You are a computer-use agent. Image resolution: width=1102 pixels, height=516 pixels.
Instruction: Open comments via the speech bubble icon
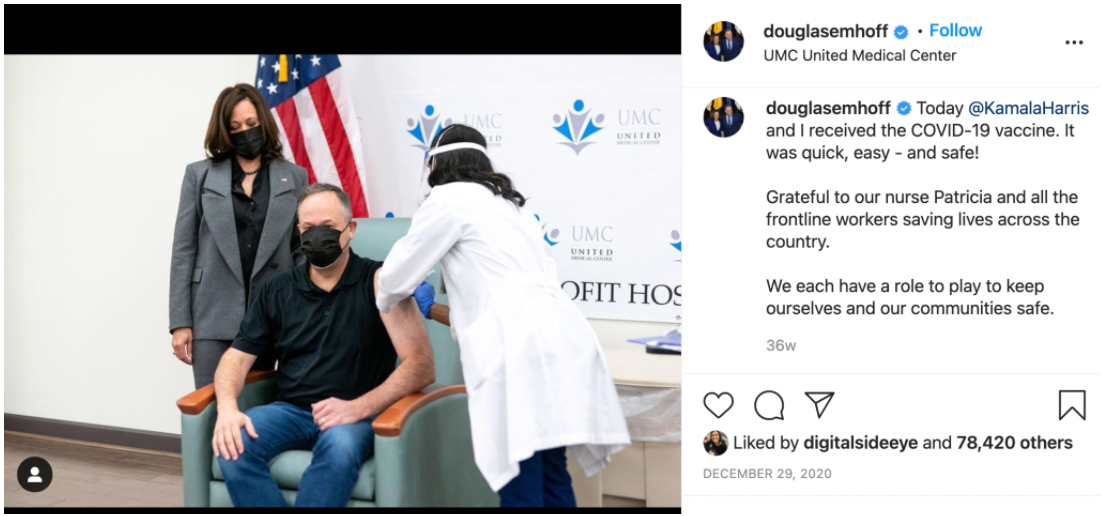pos(769,405)
